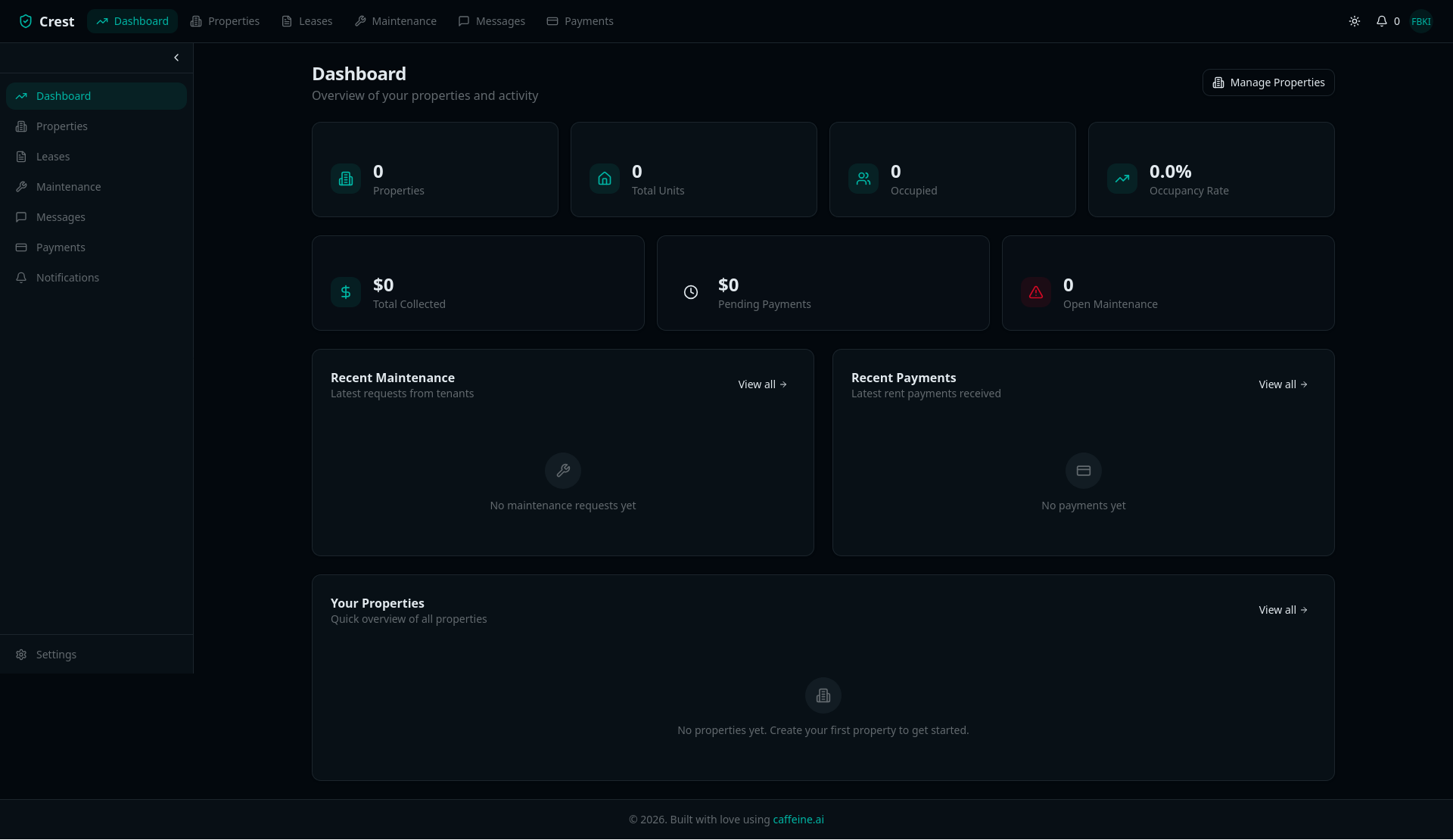The height and width of the screenshot is (840, 1453).
Task: Click the Recent Payments heading
Action: point(904,378)
